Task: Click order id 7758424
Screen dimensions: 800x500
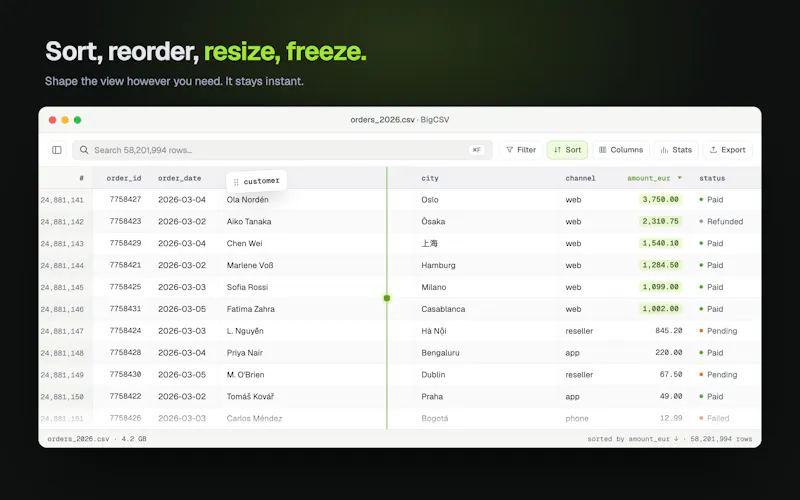Action: pos(125,331)
